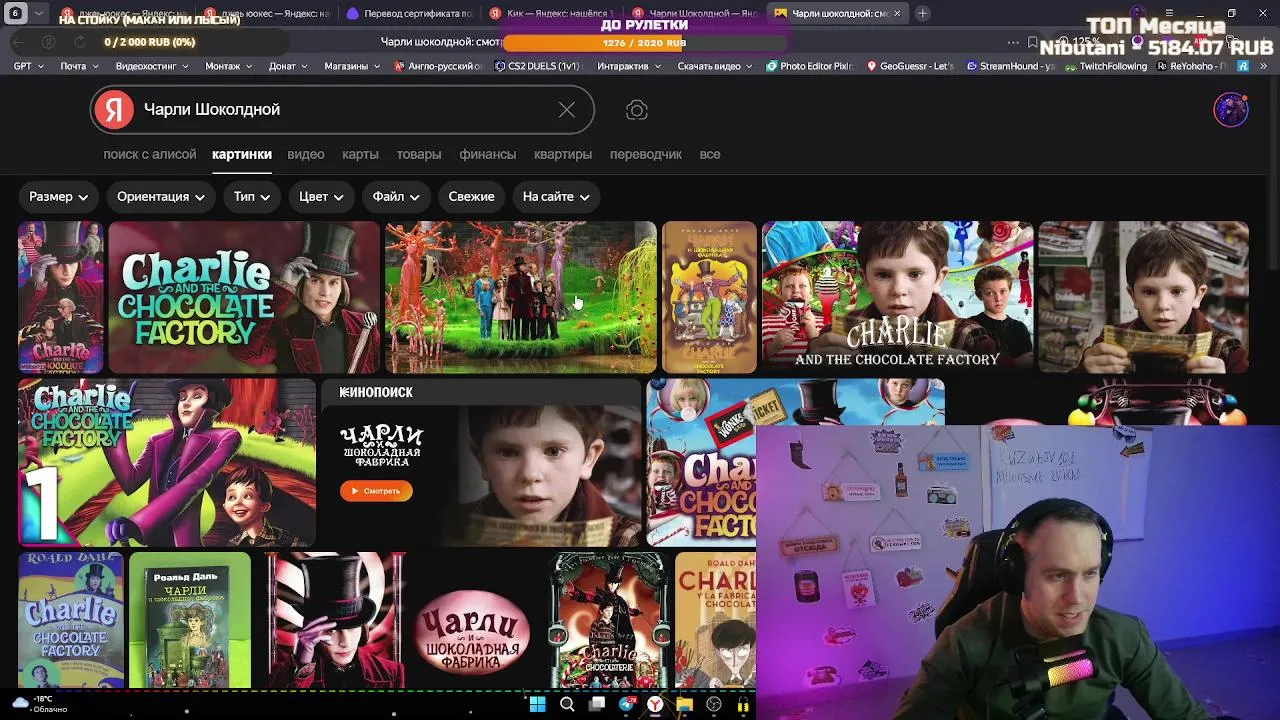Open the tab counter showing 6

coord(15,13)
